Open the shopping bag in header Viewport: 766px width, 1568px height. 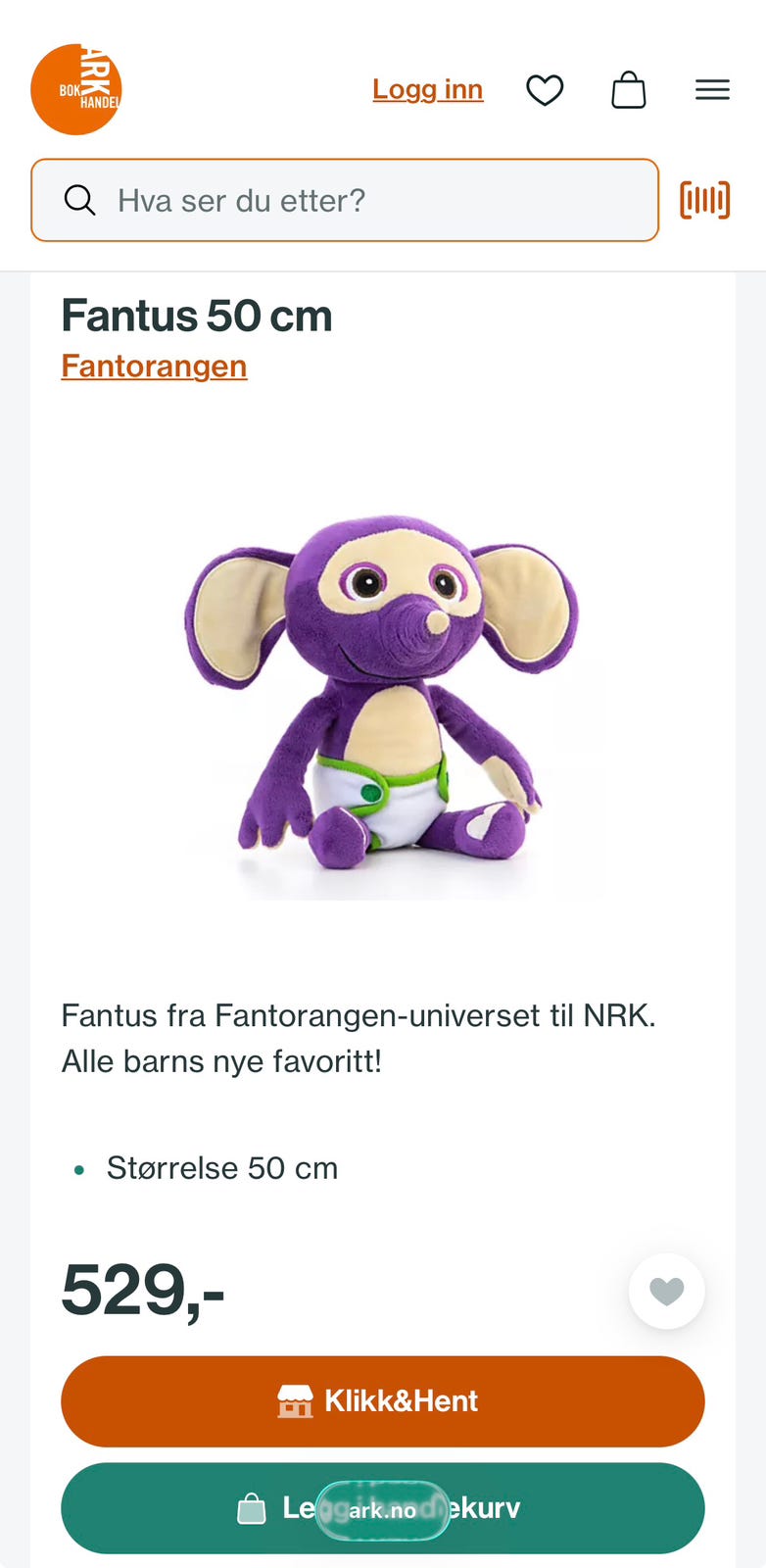[629, 90]
